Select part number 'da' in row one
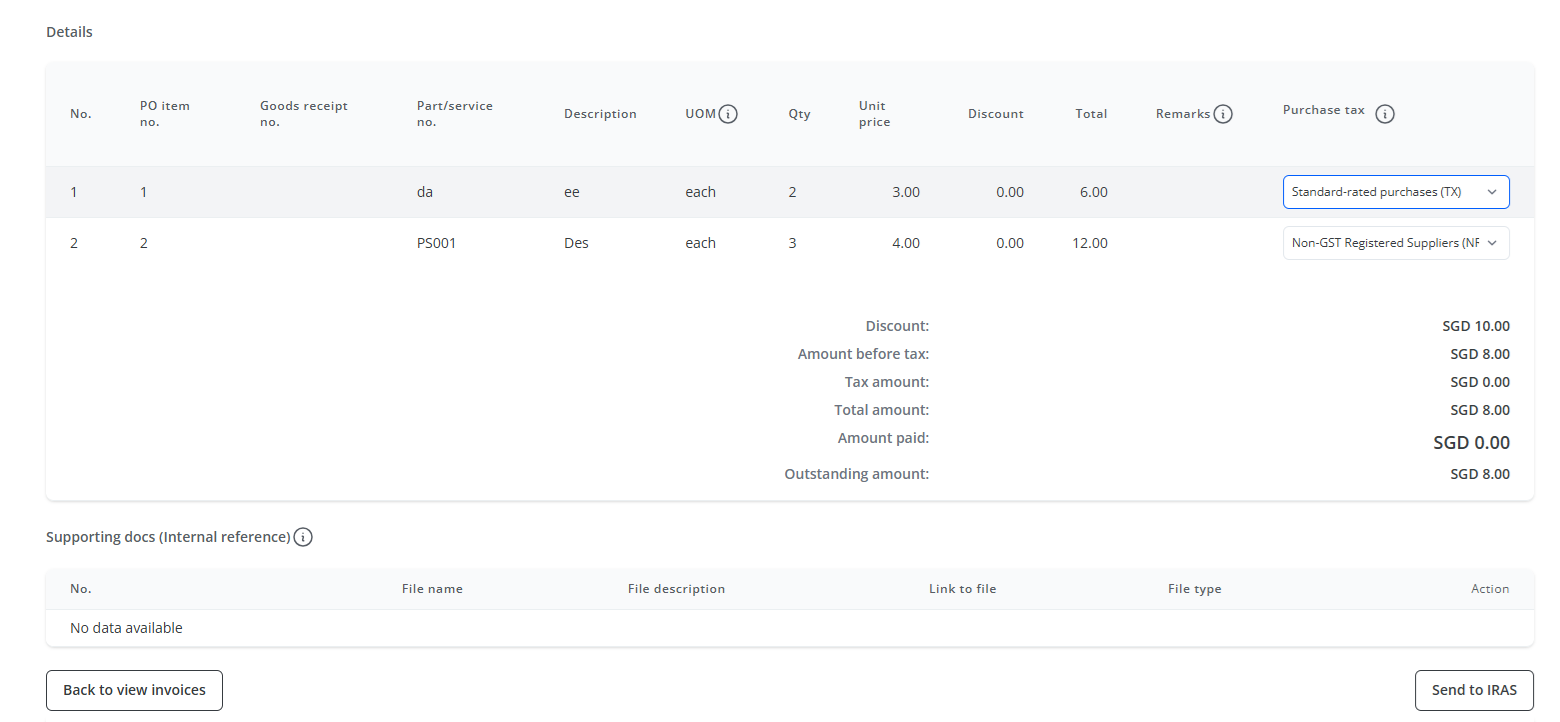This screenshot has height=722, width=1560. click(x=425, y=192)
